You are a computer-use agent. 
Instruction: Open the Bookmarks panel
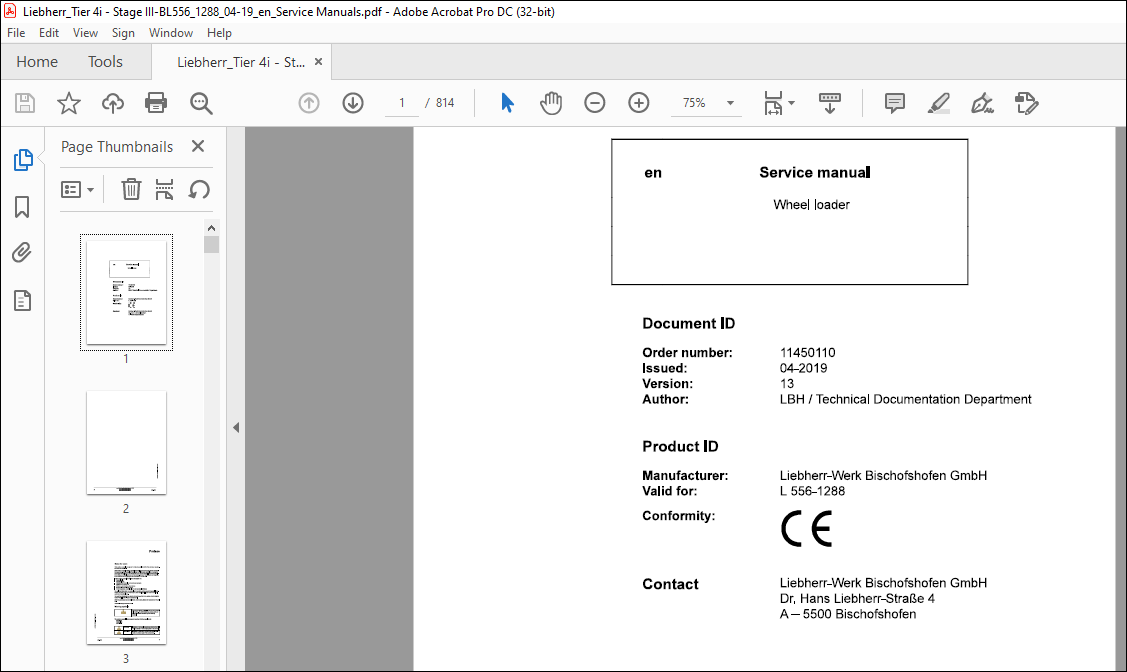22,207
